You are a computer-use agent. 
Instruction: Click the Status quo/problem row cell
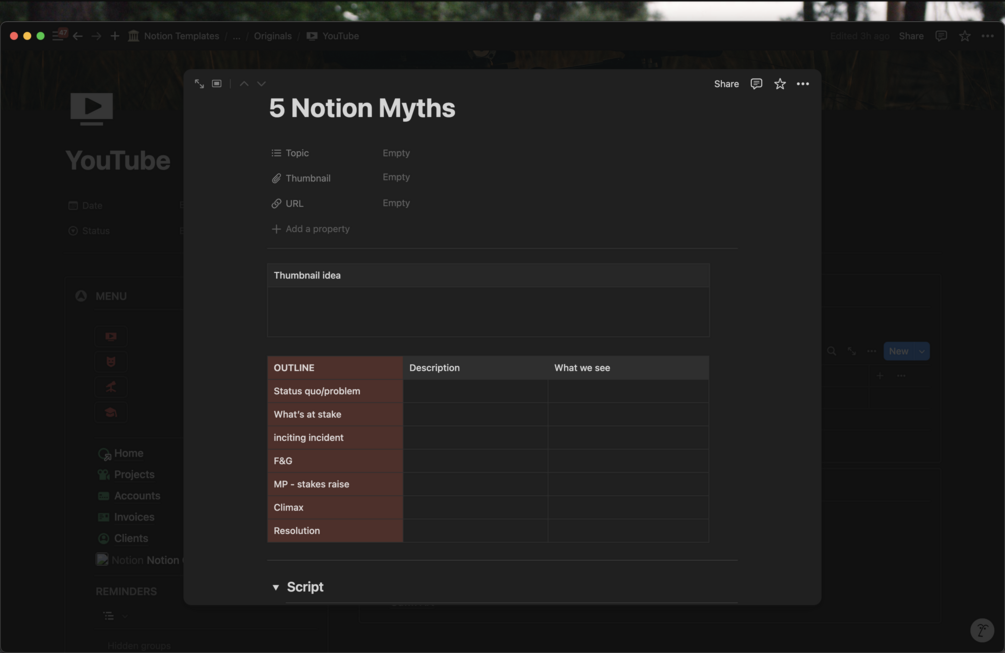[335, 391]
